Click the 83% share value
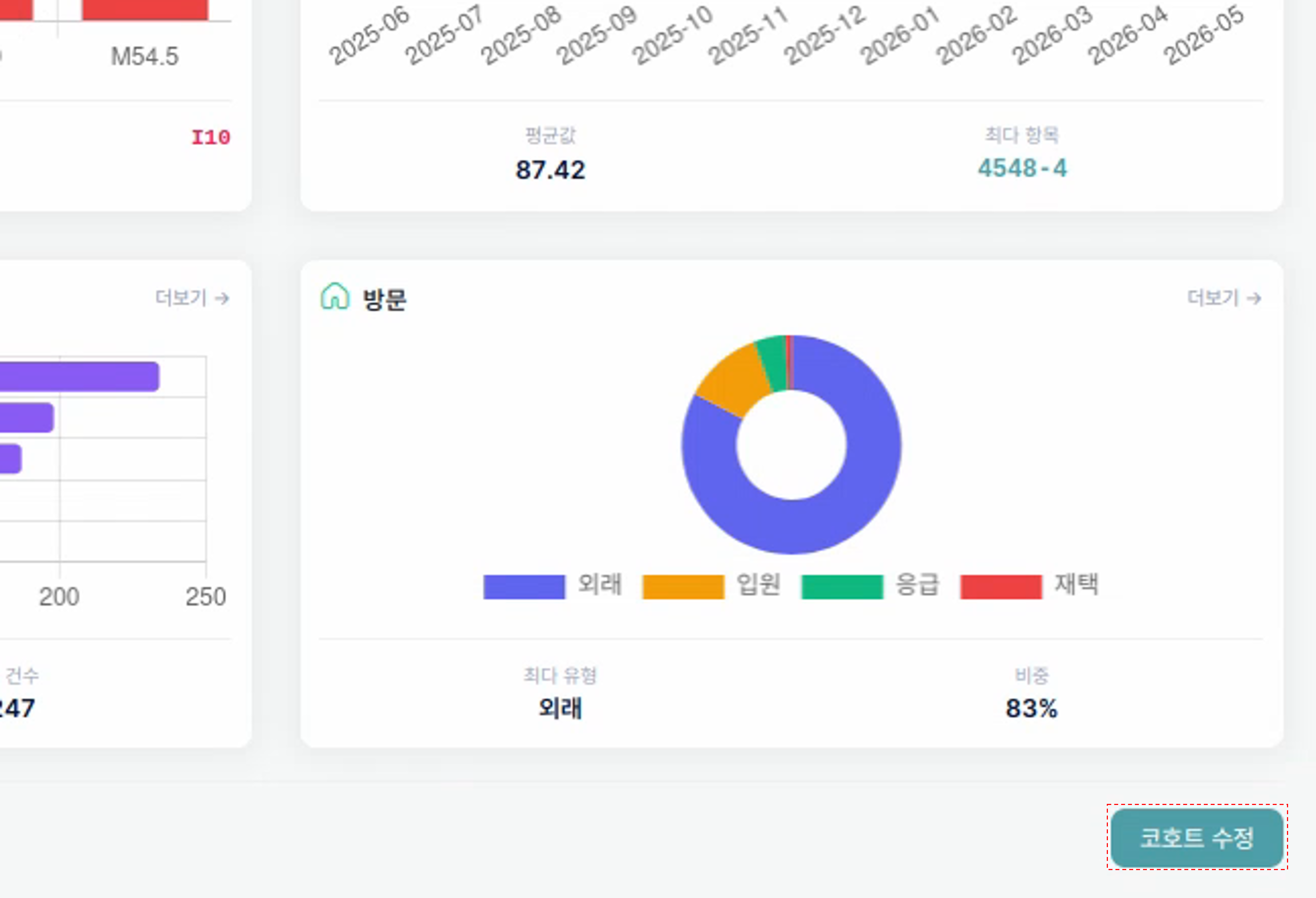This screenshot has height=898, width=1316. (1032, 708)
